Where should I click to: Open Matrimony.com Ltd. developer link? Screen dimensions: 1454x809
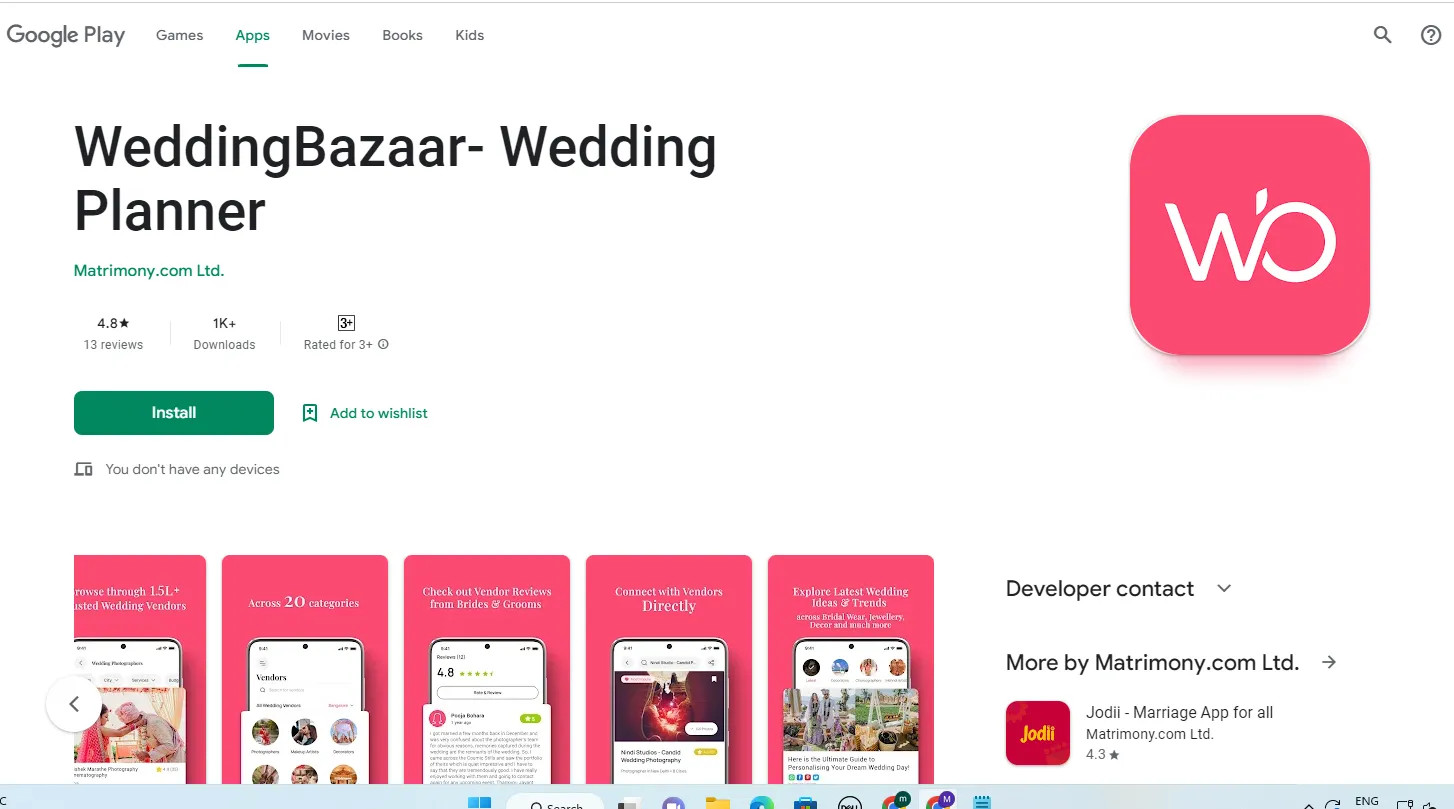[149, 270]
